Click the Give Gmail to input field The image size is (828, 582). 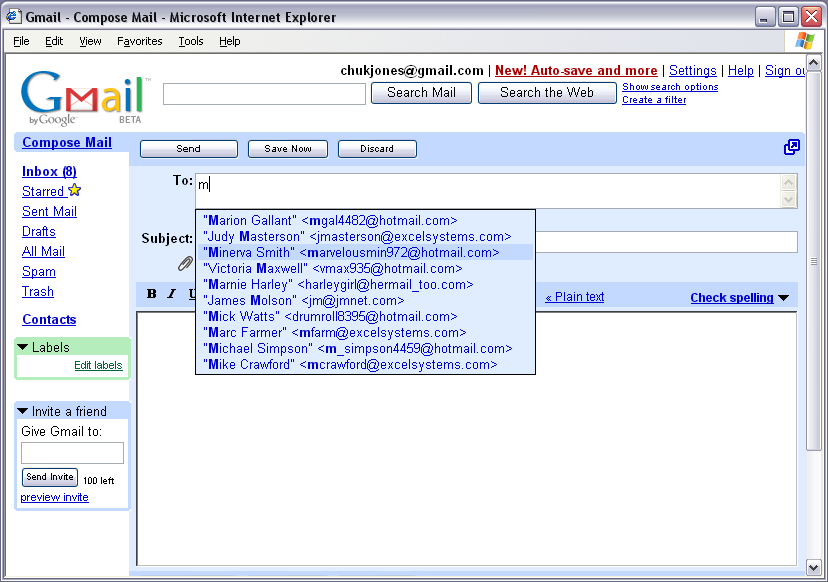(x=72, y=453)
